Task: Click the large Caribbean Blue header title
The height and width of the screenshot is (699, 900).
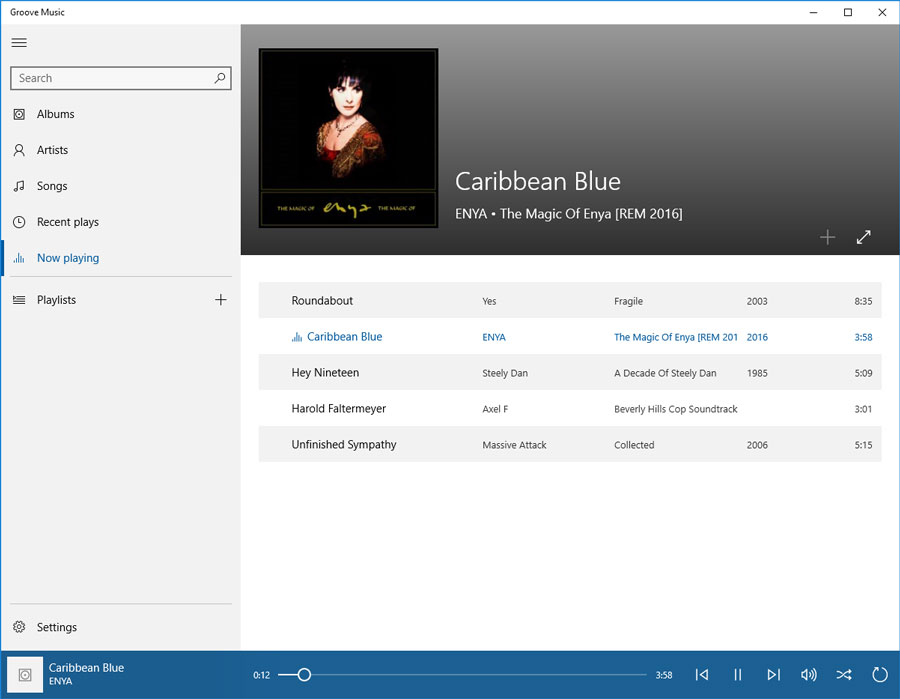Action: point(537,181)
